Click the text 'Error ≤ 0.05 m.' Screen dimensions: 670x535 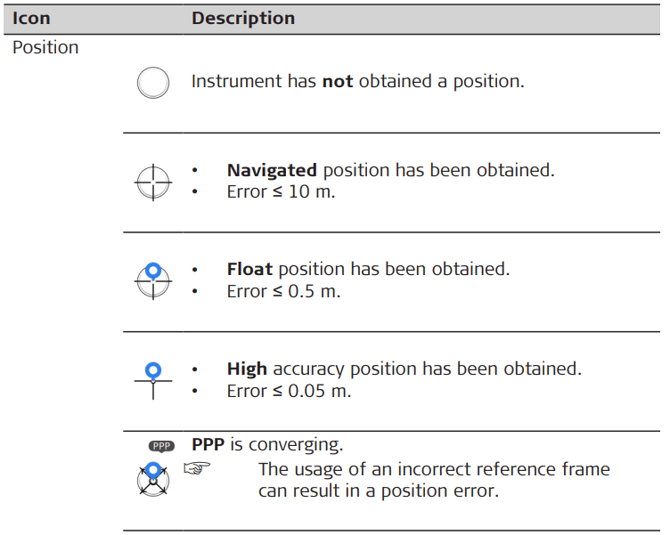[289, 390]
